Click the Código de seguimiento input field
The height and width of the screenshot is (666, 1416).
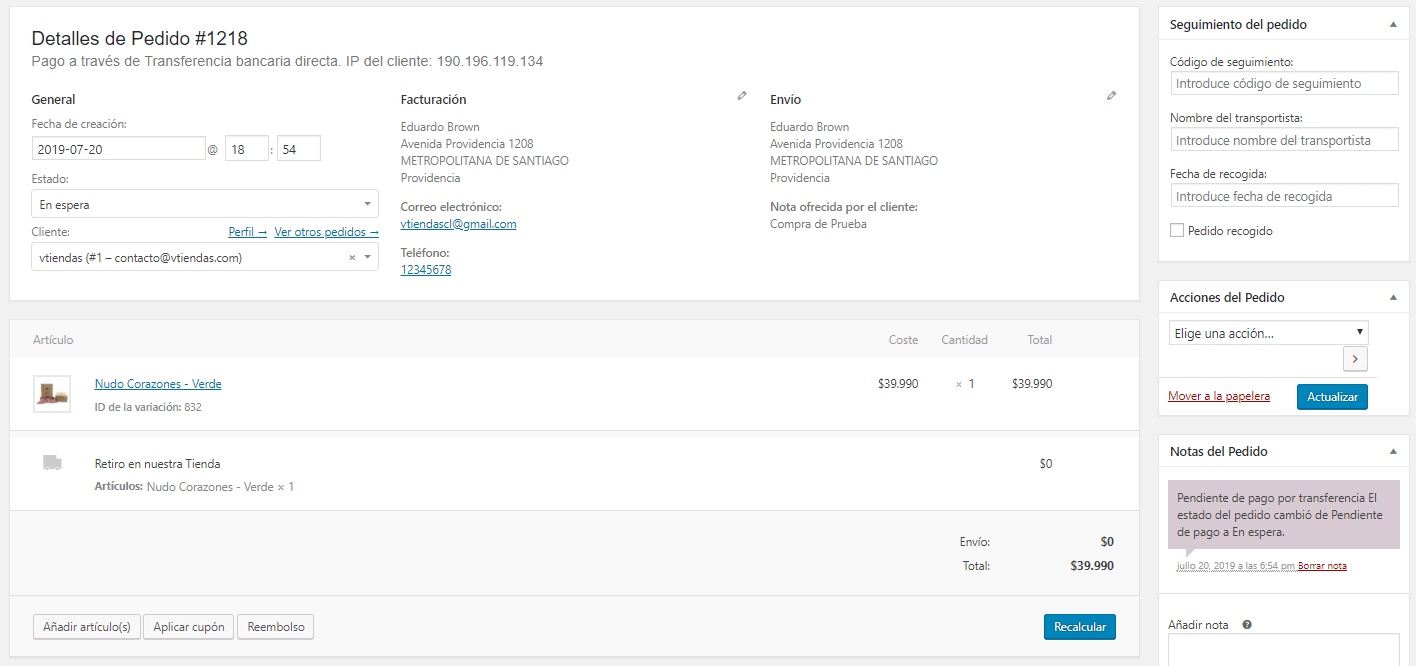(x=1284, y=84)
